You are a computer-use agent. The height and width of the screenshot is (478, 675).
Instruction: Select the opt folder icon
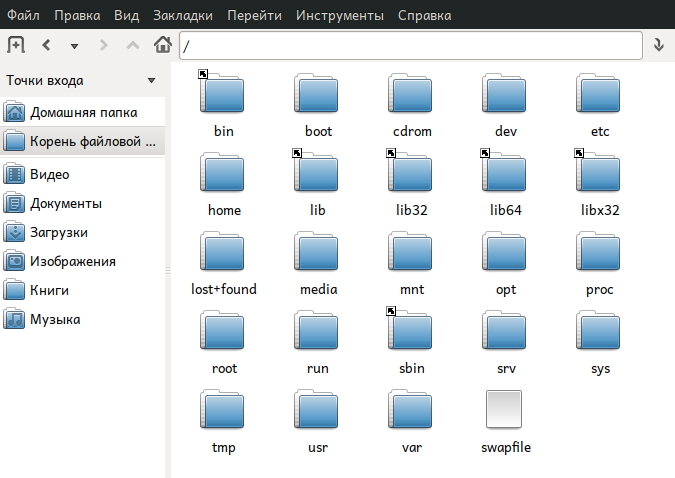505,251
